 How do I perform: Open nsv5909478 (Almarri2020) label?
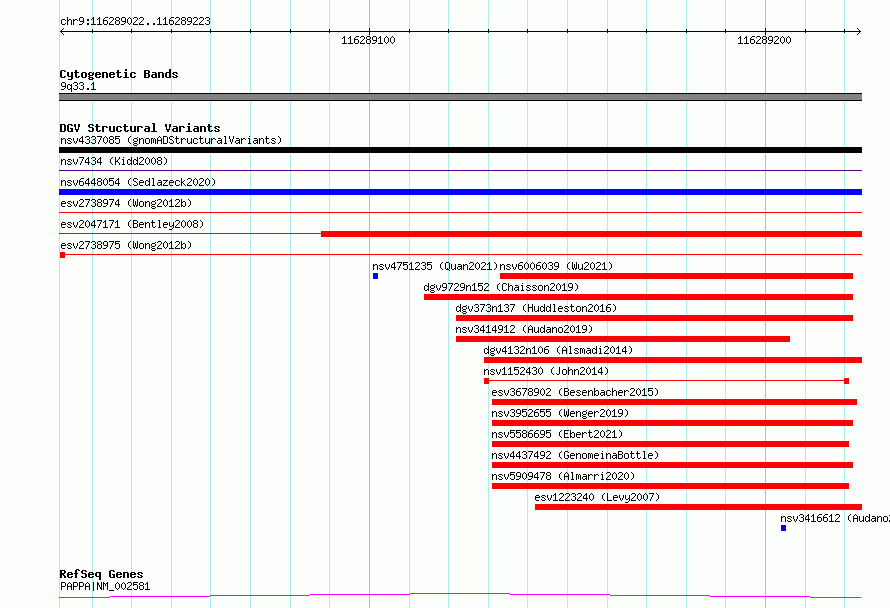563,476
